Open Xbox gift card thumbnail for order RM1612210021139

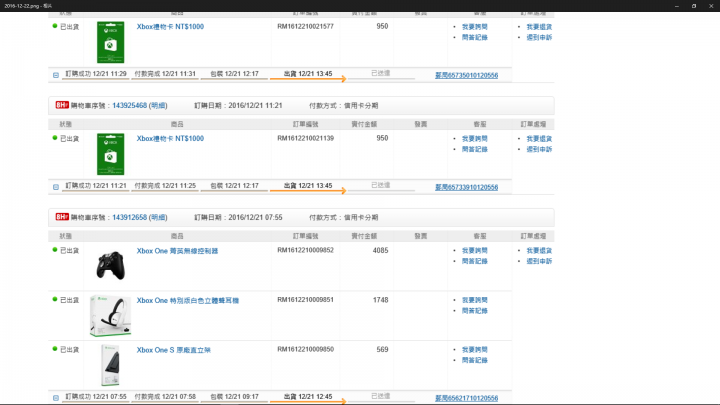click(x=111, y=154)
